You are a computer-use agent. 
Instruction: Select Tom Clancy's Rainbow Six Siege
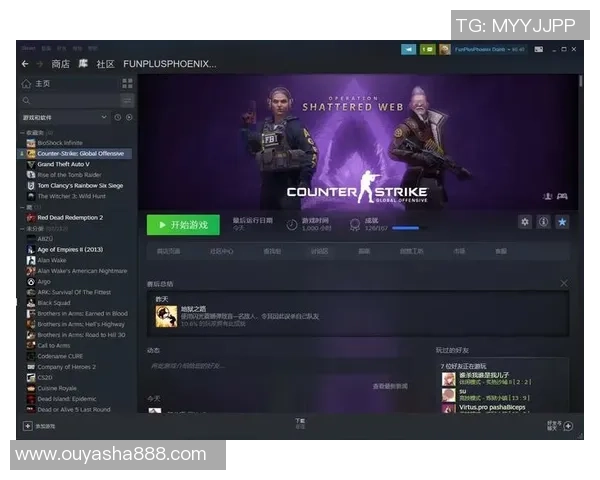pos(75,186)
